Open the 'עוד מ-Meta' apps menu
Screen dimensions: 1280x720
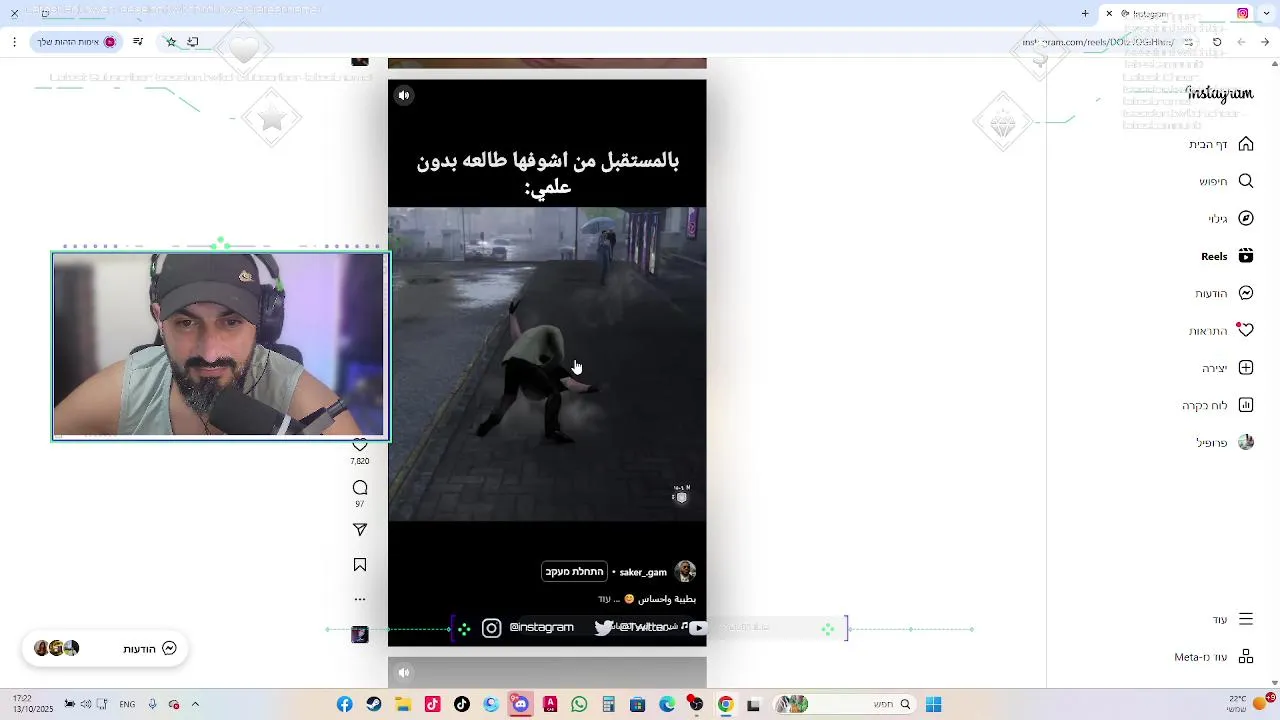pos(1214,656)
